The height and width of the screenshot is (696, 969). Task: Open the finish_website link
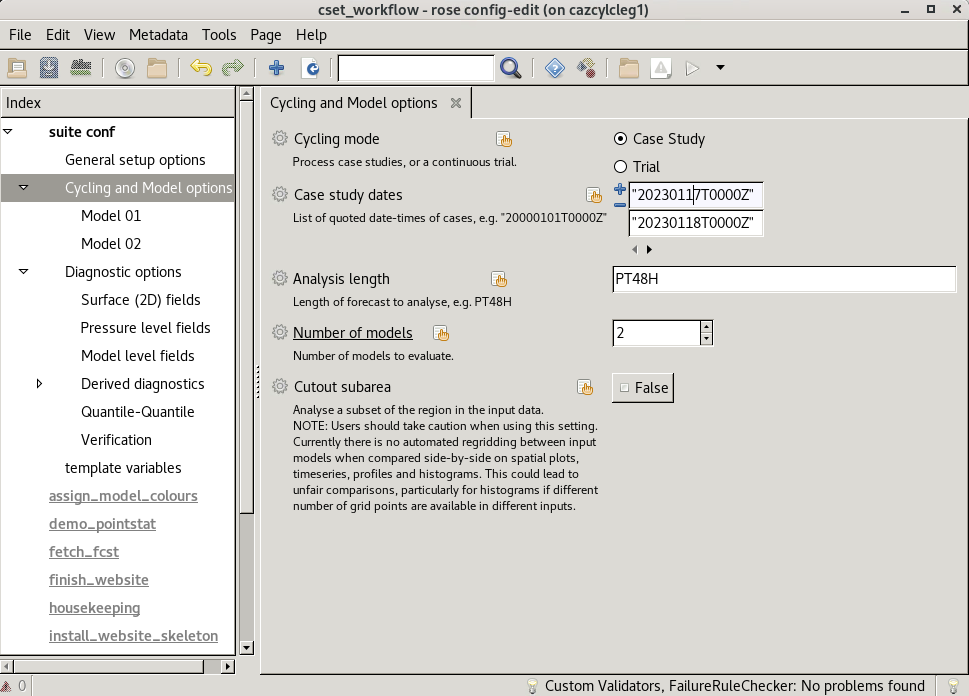coord(98,580)
